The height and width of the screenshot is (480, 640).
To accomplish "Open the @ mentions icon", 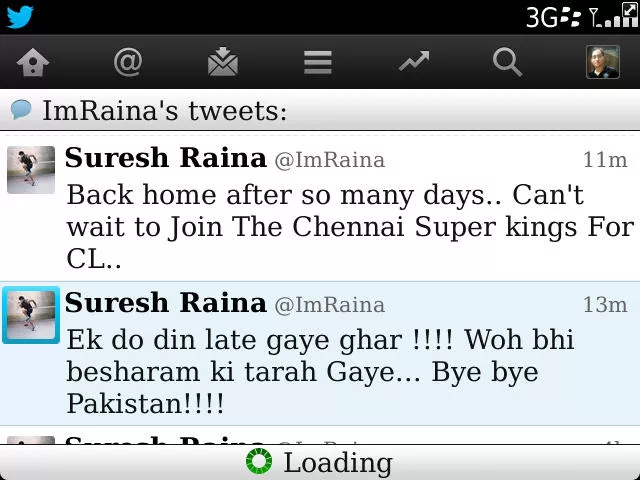I will 128,62.
